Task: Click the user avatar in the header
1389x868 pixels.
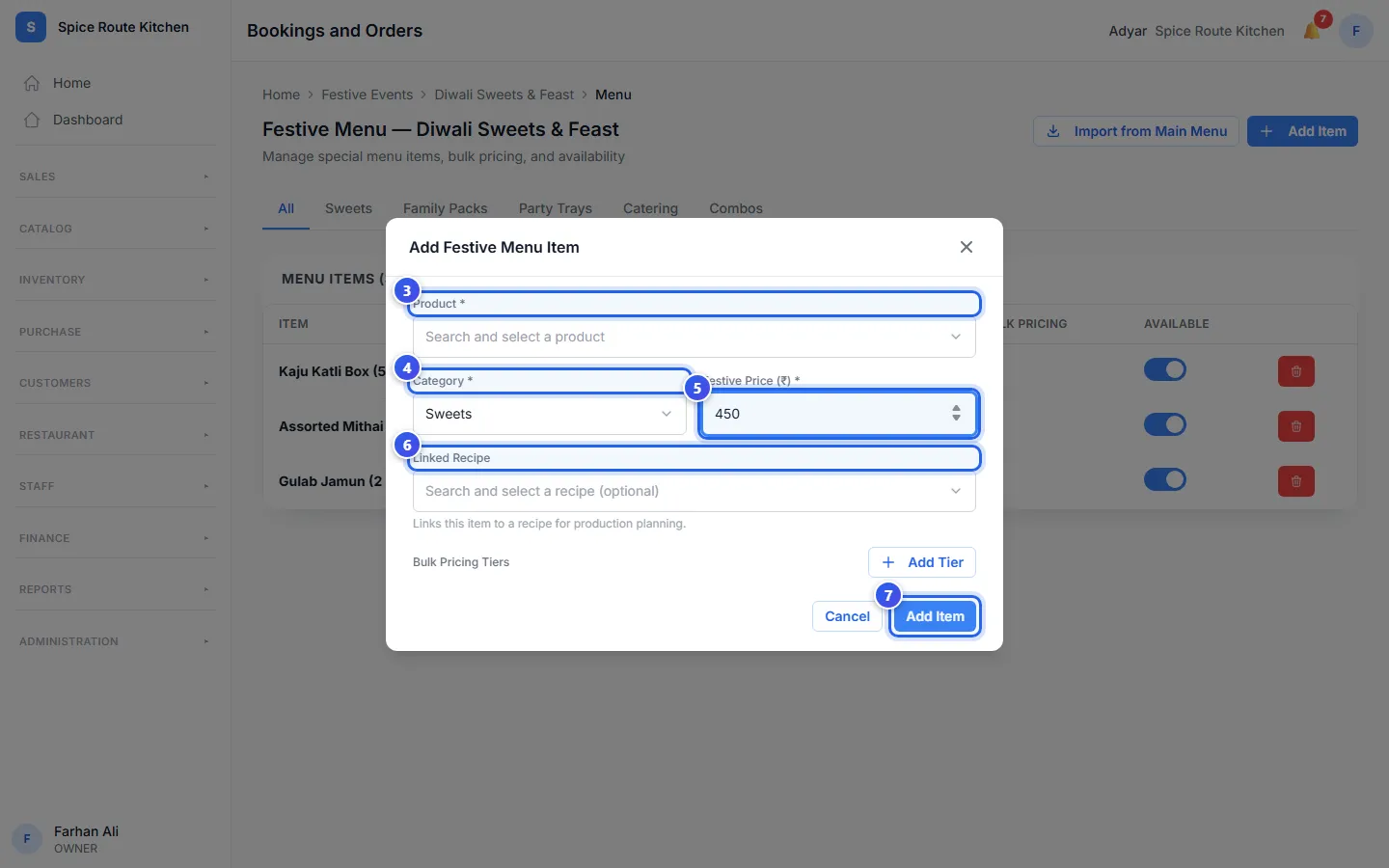Action: (1355, 31)
